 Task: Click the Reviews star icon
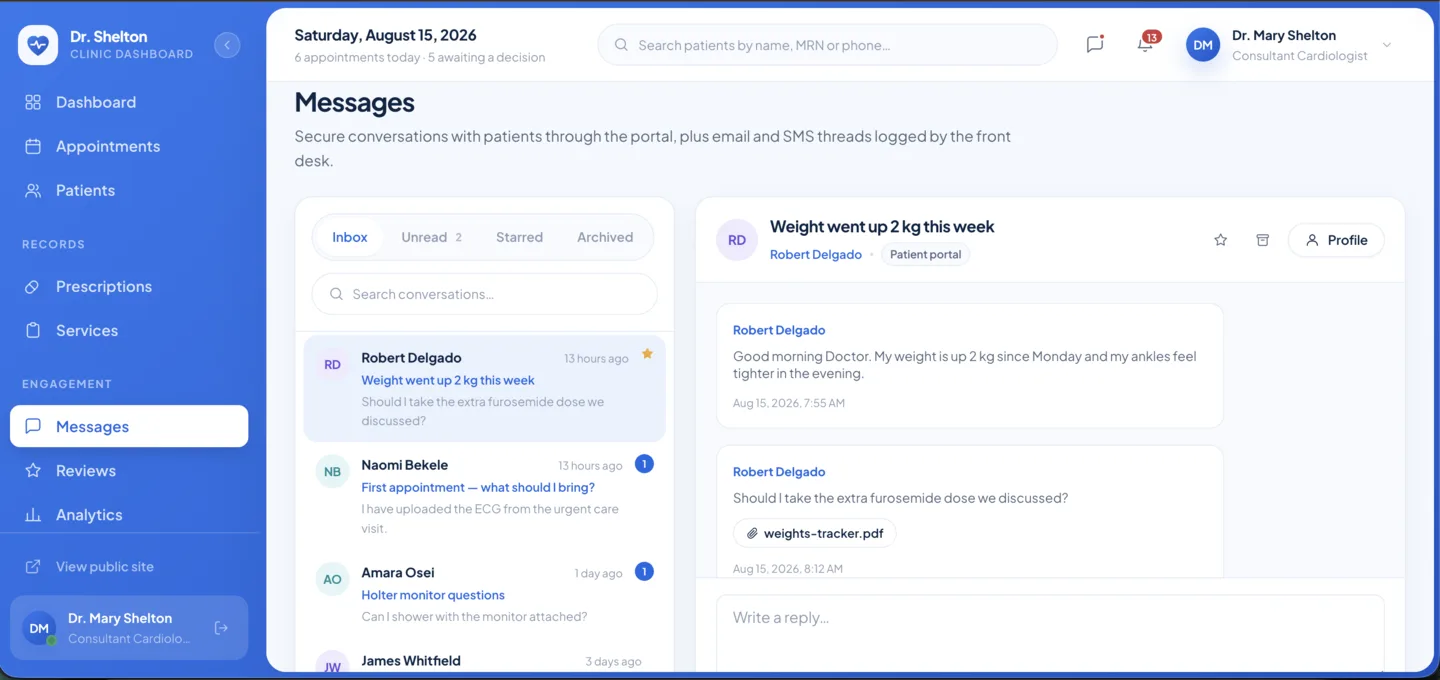coord(33,470)
